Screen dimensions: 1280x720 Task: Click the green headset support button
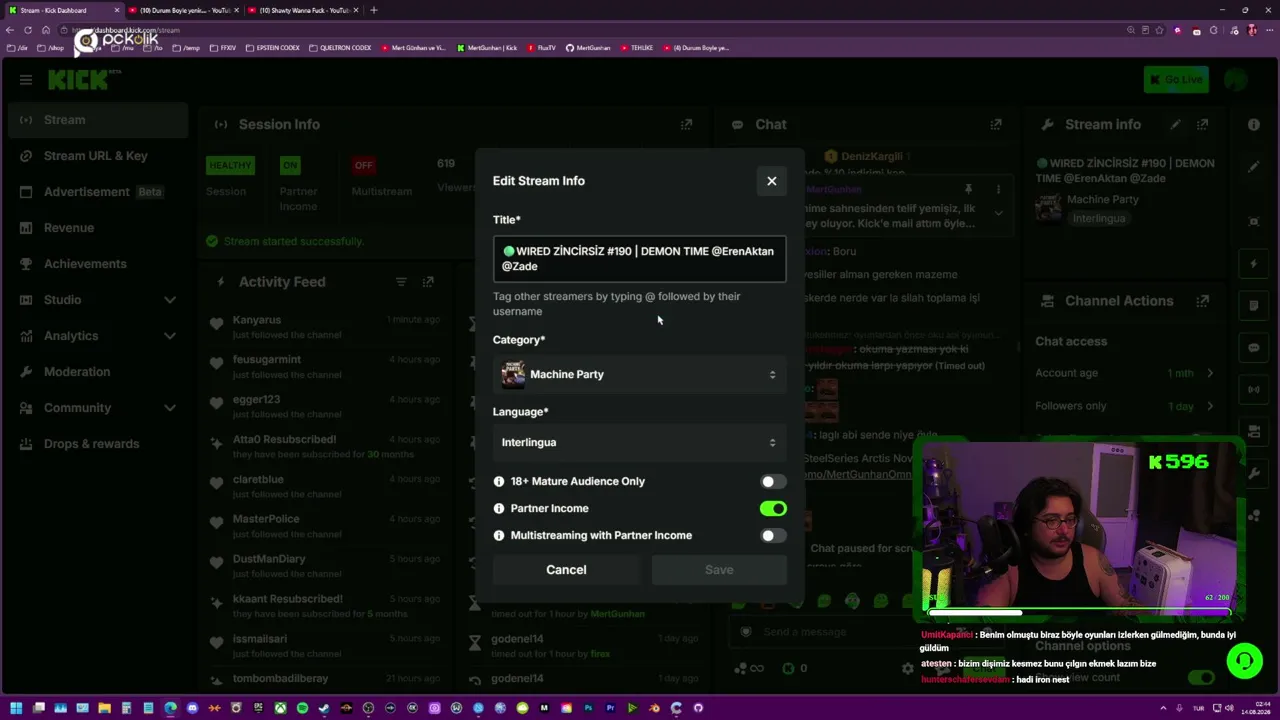(1244, 662)
